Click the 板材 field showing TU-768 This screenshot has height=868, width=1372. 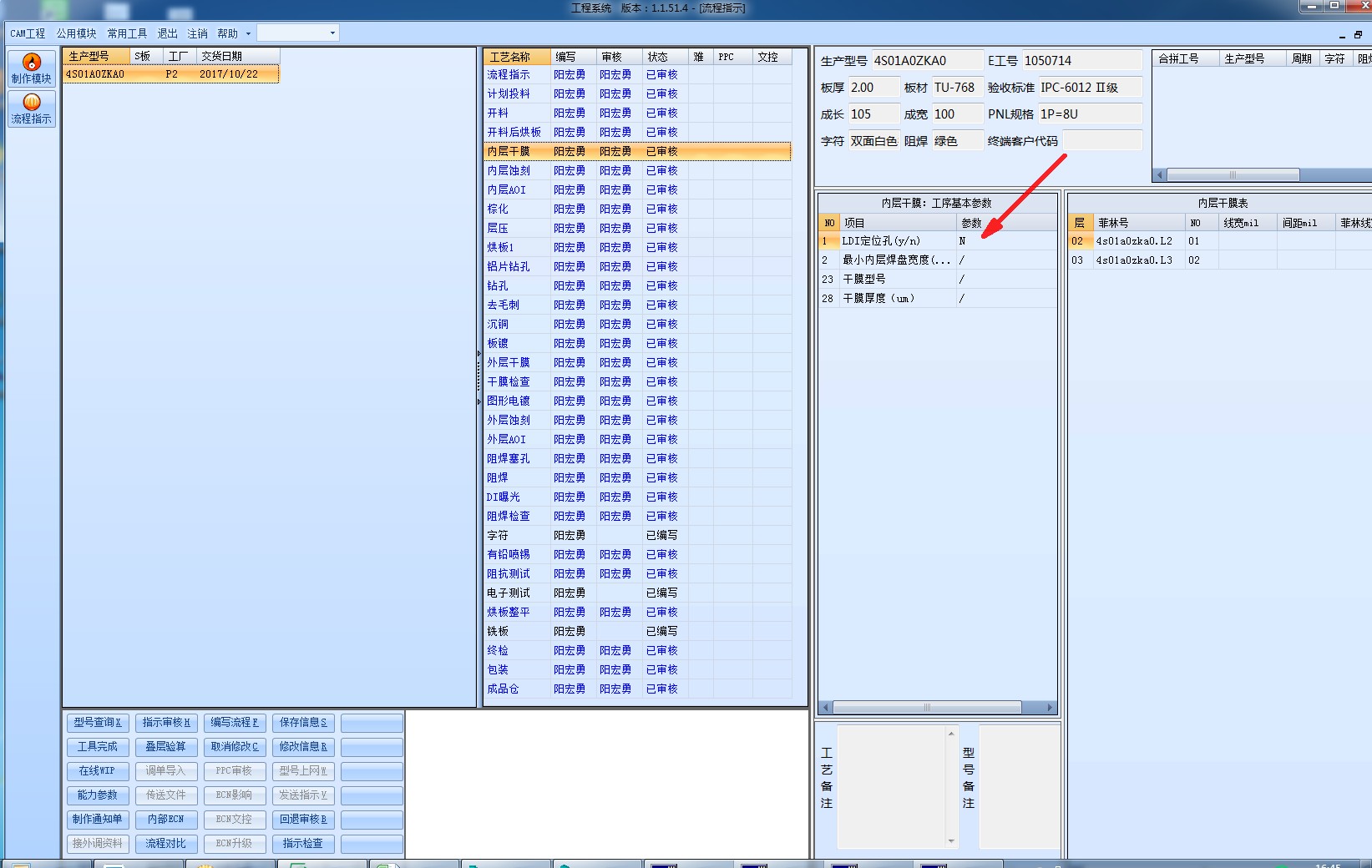[957, 88]
